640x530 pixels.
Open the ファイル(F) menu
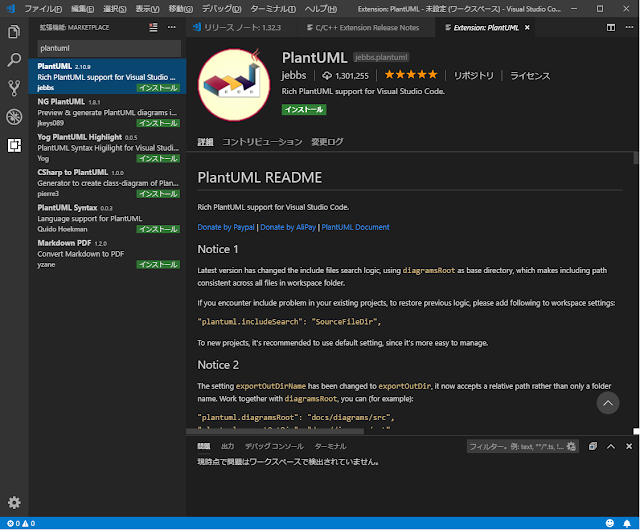pos(43,9)
